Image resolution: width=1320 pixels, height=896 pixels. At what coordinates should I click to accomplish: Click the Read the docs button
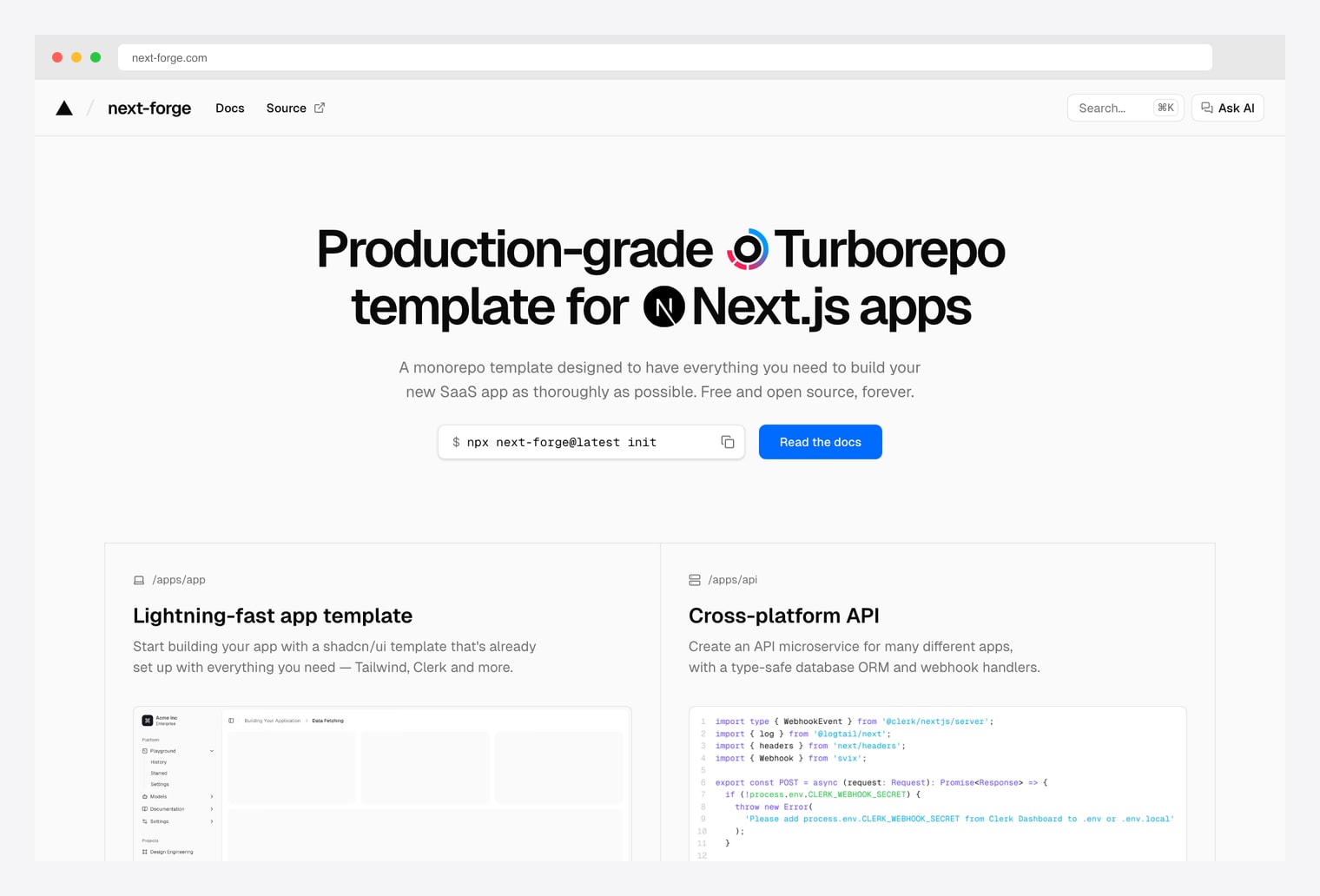821,442
